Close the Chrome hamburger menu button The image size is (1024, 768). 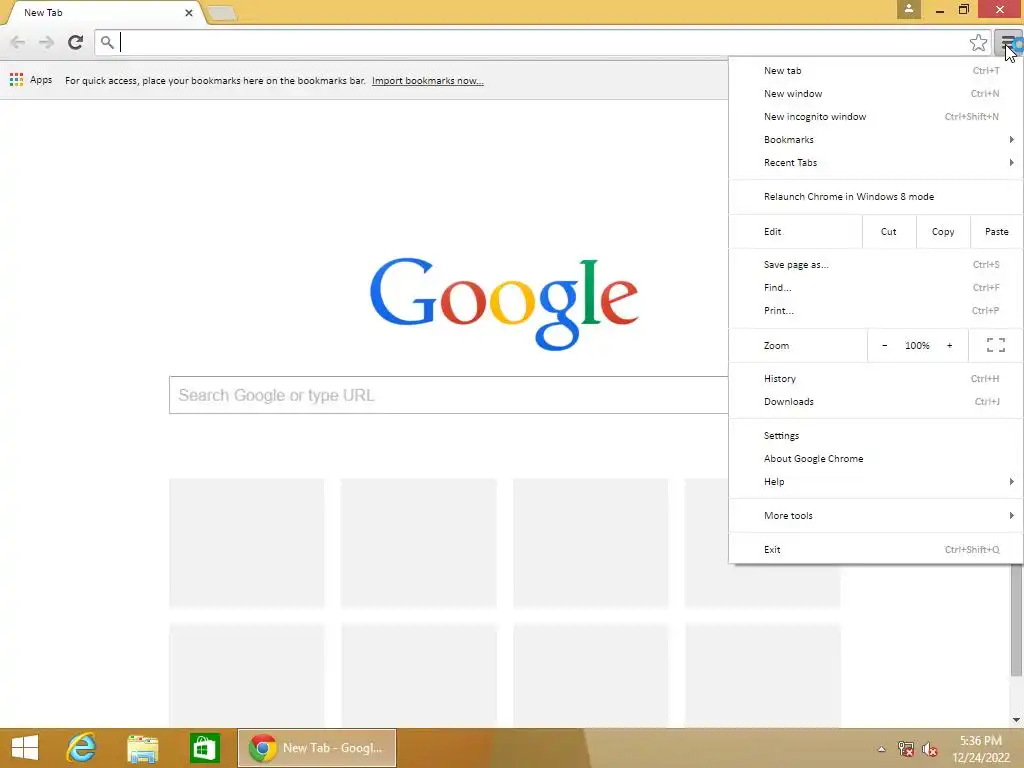pyautogui.click(x=1008, y=43)
